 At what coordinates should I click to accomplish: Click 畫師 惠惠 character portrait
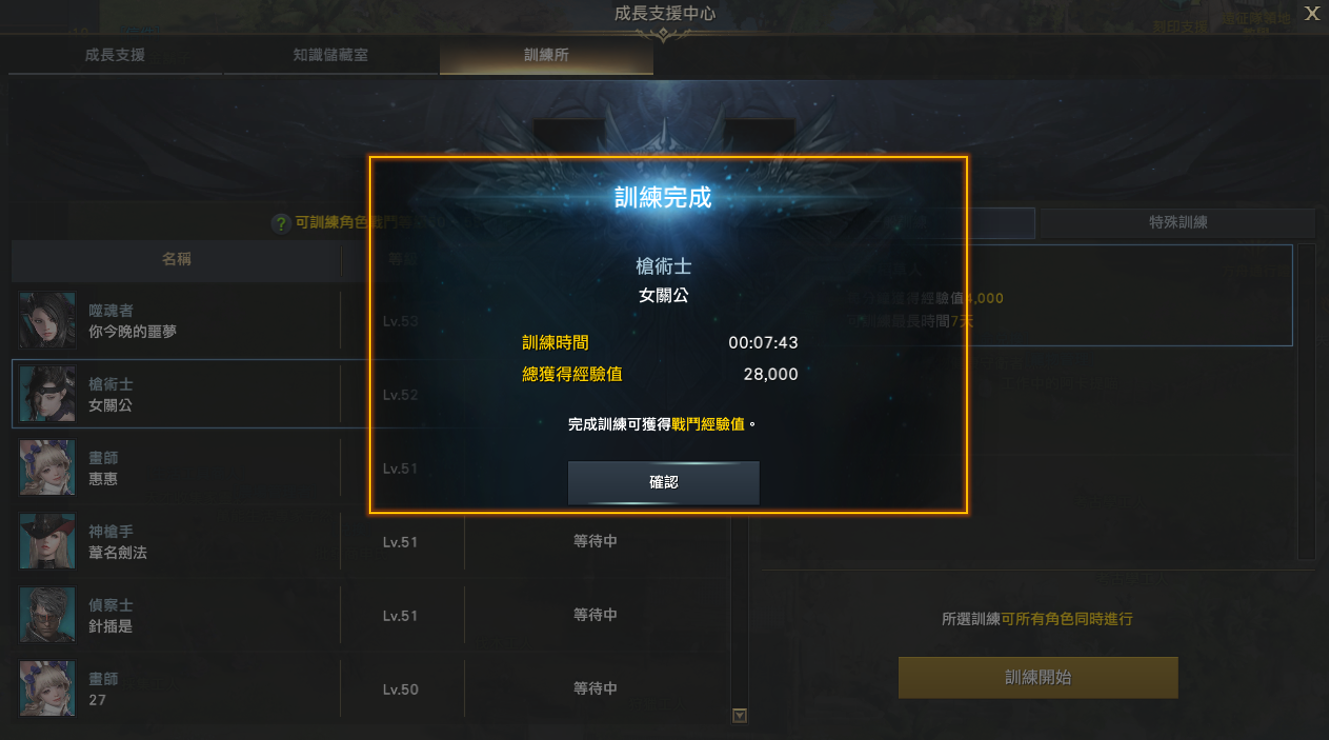(47, 468)
